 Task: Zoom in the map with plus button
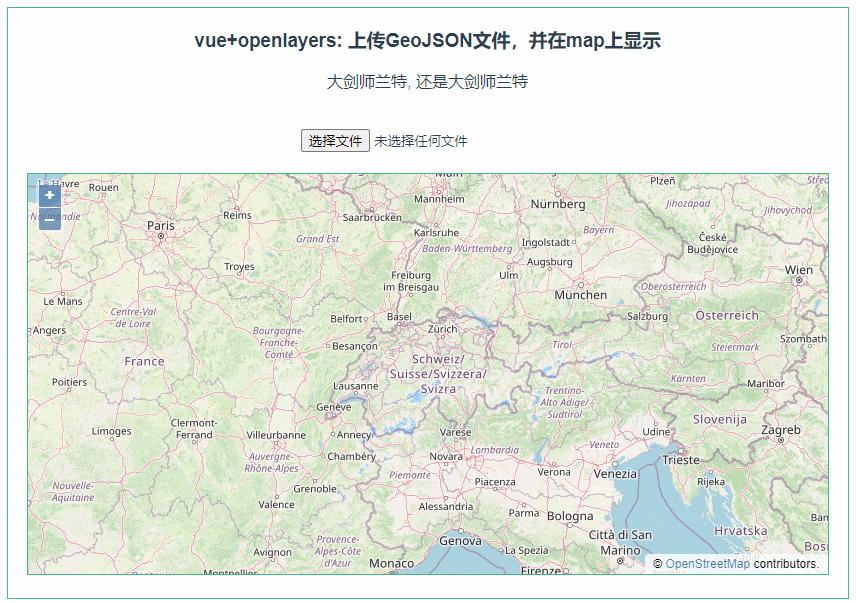click(50, 196)
